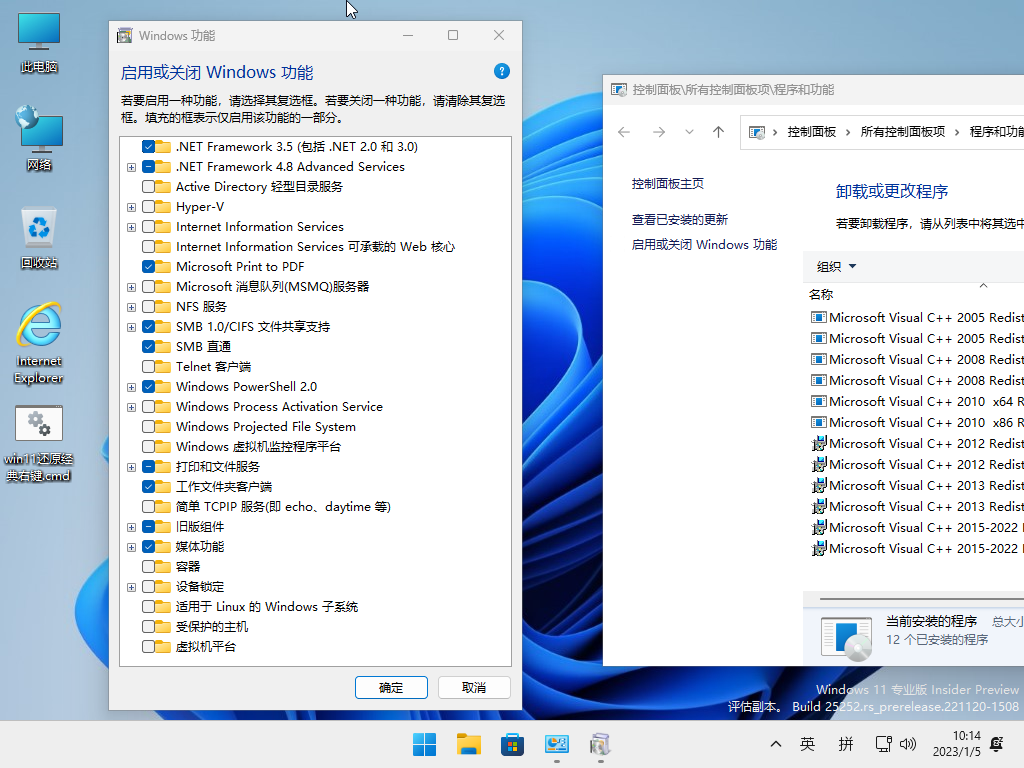Select first Microsoft Visual C++ 2005 Redistributable entry
Image resolution: width=1024 pixels, height=768 pixels.
917,317
